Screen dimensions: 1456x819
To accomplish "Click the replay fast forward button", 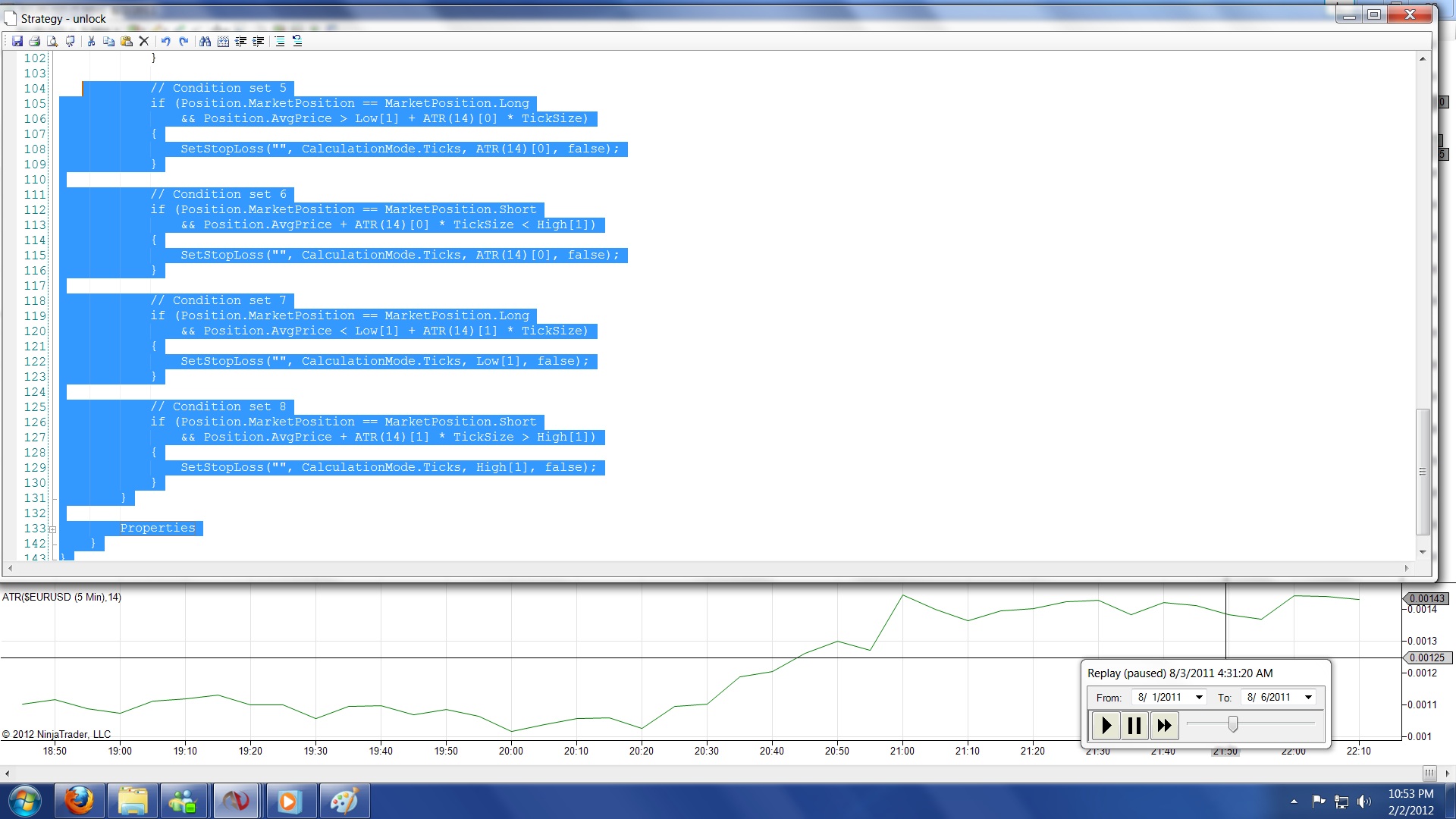I will 1164,726.
